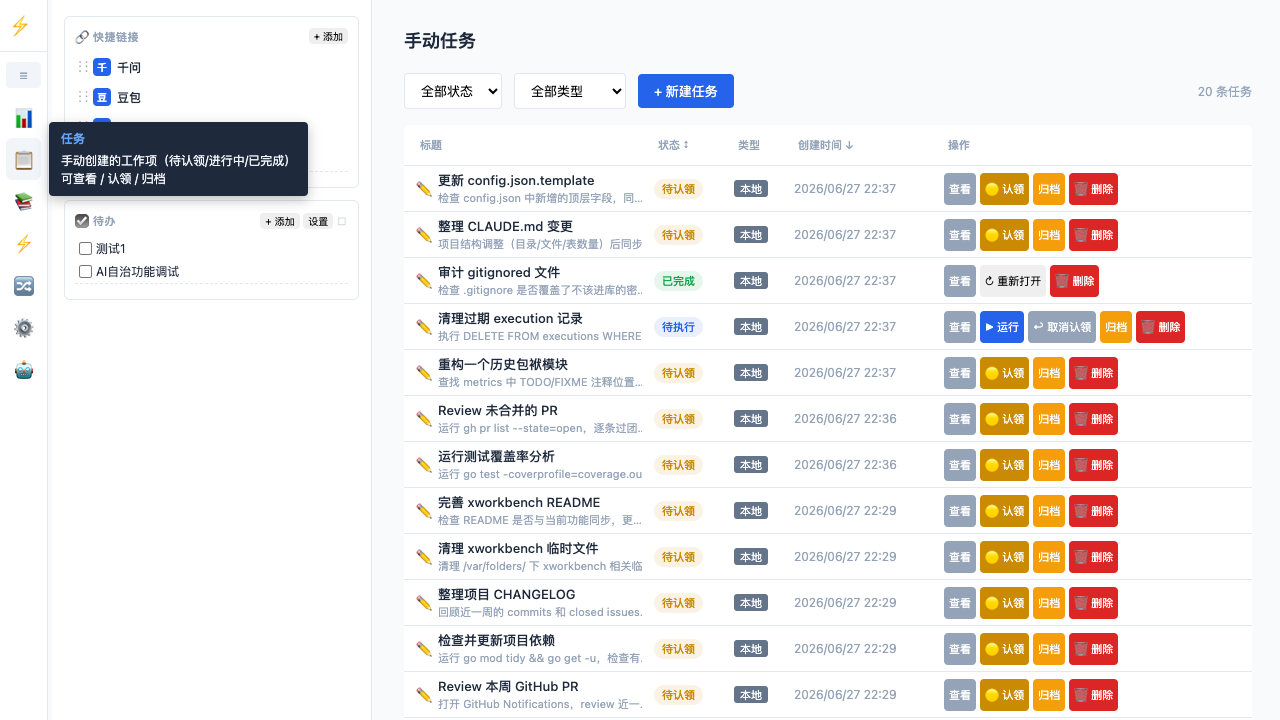This screenshot has height=720, width=1280.
Task: Open the stacked books icon in sidebar
Action: 24,202
